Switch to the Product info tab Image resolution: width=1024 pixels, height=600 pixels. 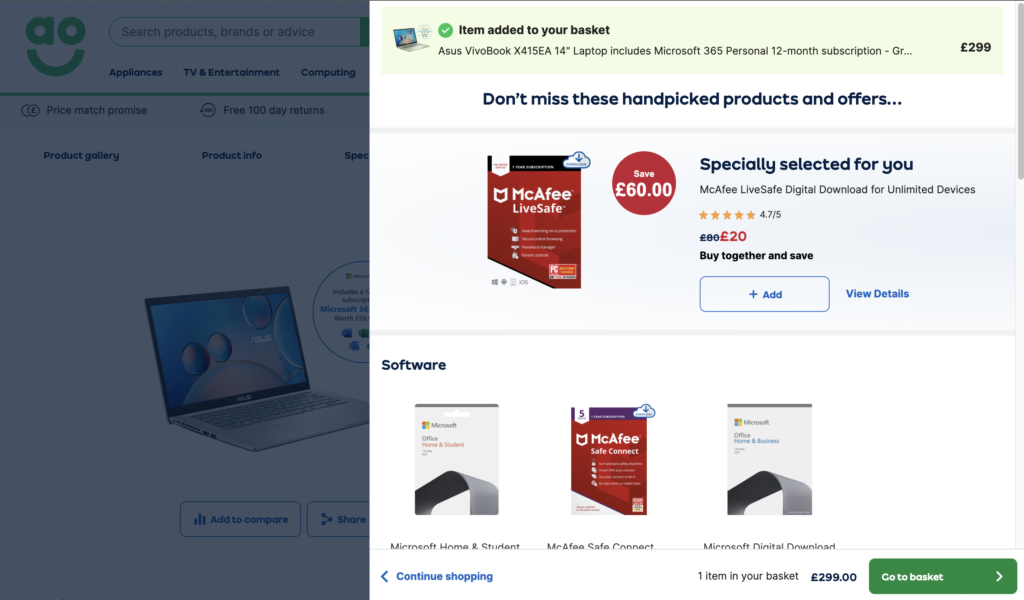231,155
